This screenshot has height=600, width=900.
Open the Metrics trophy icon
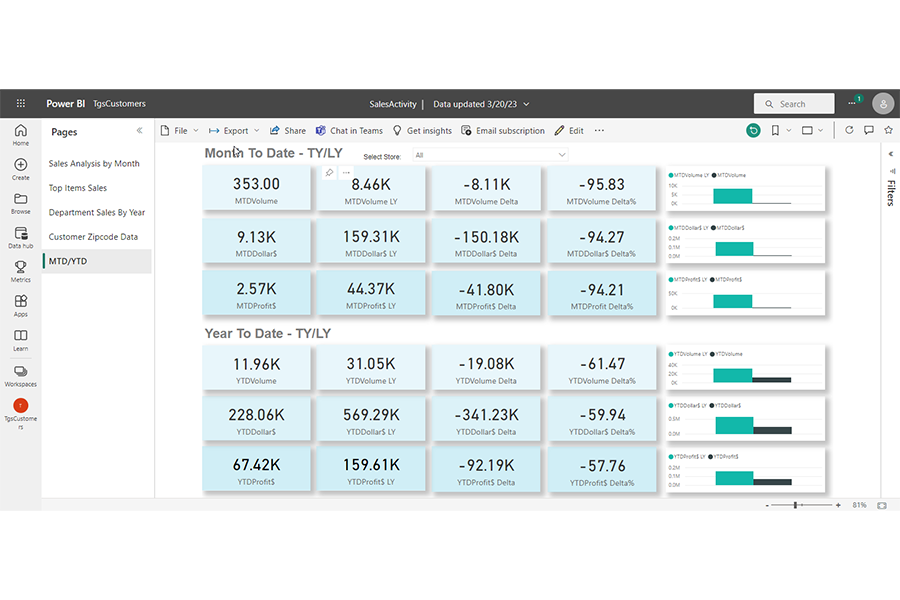(x=21, y=271)
